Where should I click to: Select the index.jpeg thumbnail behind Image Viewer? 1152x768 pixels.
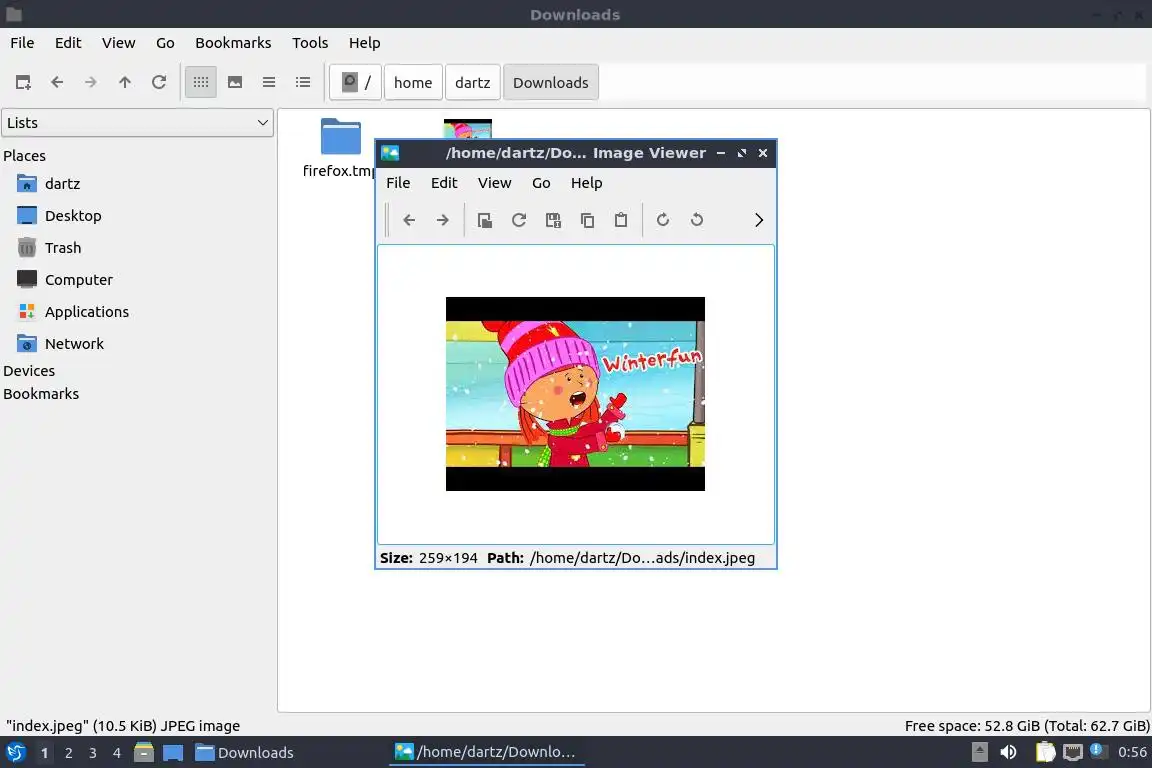468,129
